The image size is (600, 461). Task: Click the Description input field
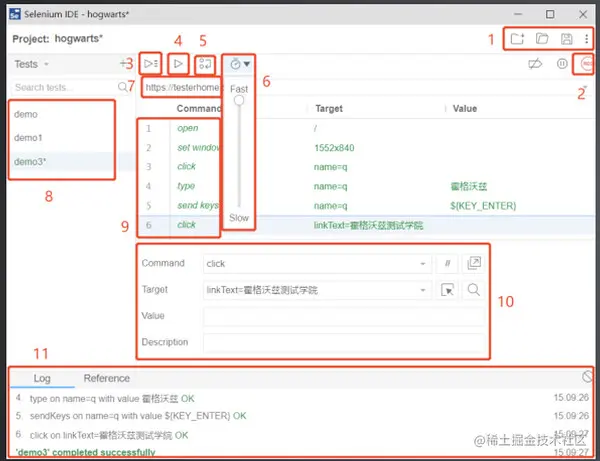[x=344, y=342]
